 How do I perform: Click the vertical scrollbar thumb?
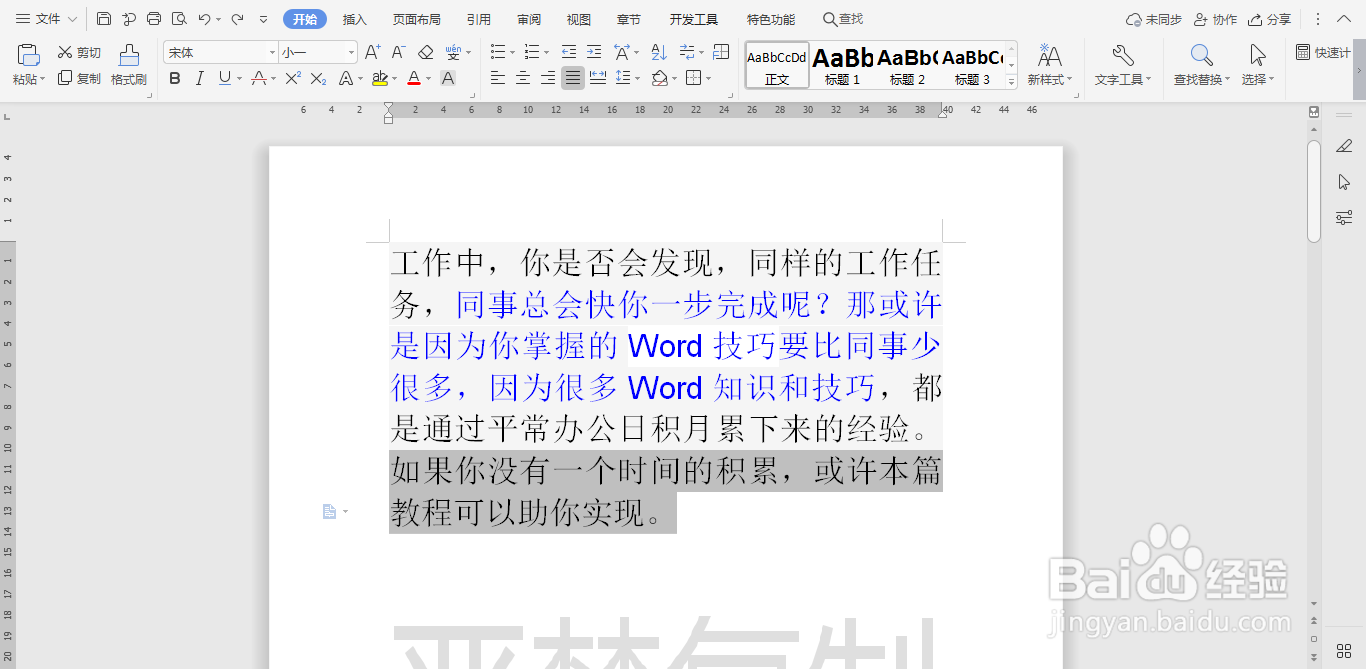pyautogui.click(x=1314, y=190)
